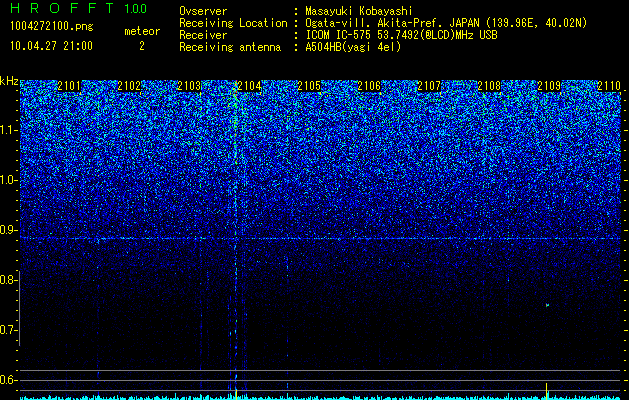Click the time marker 2109

[549, 86]
